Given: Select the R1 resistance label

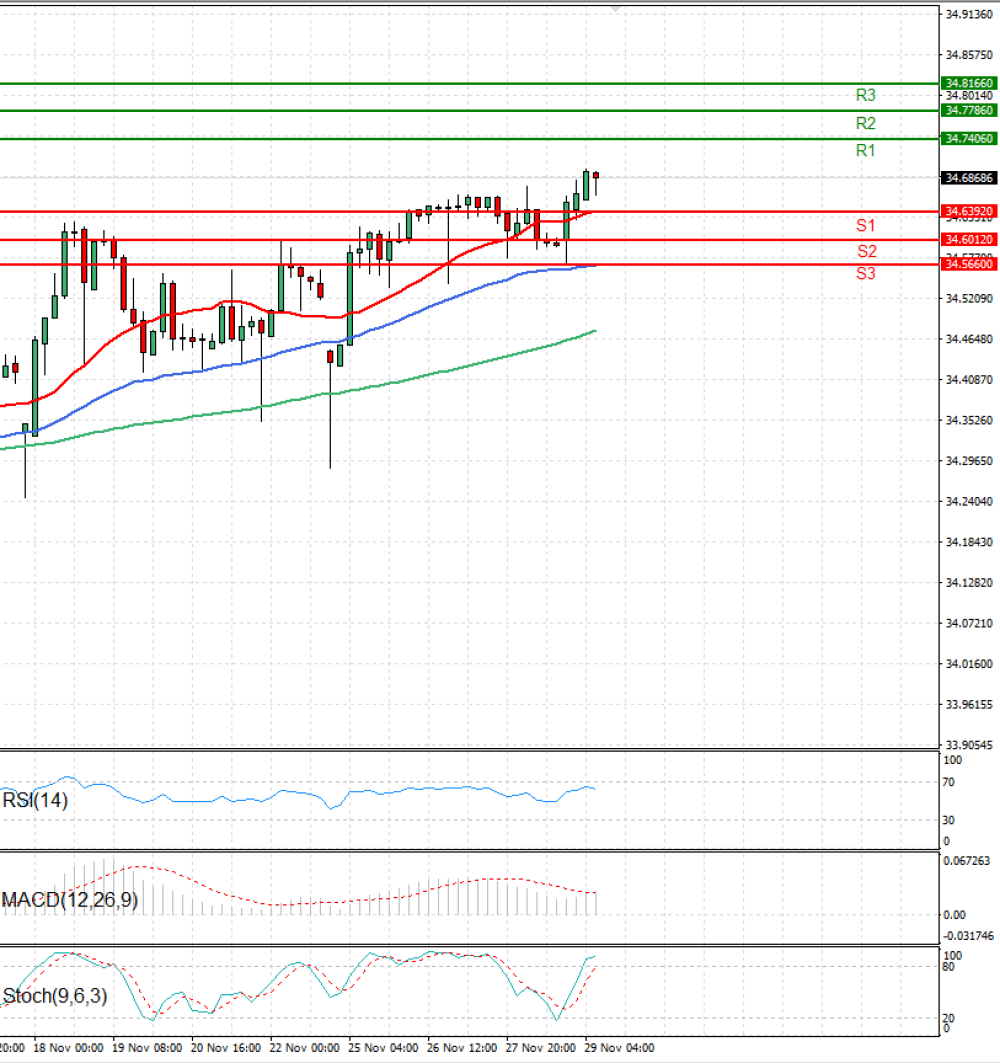Looking at the screenshot, I should click(866, 151).
